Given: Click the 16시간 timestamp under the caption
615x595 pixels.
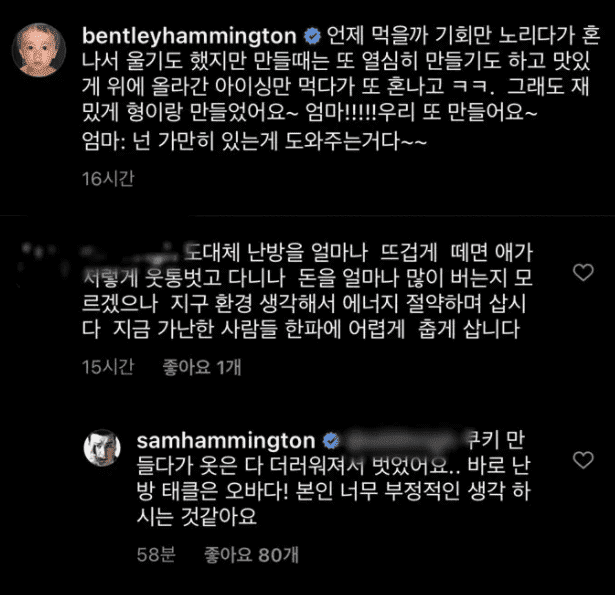Looking at the screenshot, I should pyautogui.click(x=108, y=179).
